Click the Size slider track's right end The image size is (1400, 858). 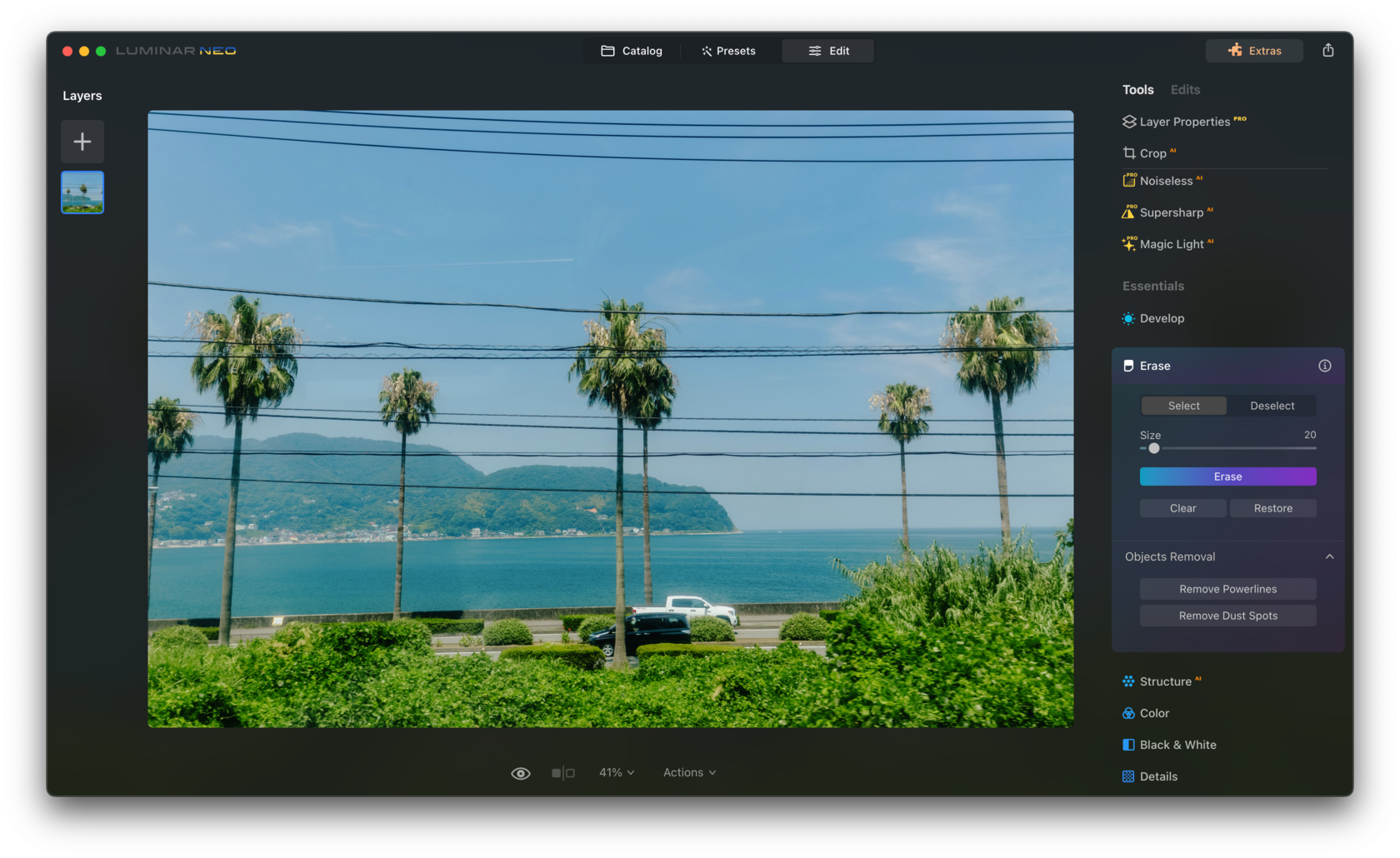1314,448
